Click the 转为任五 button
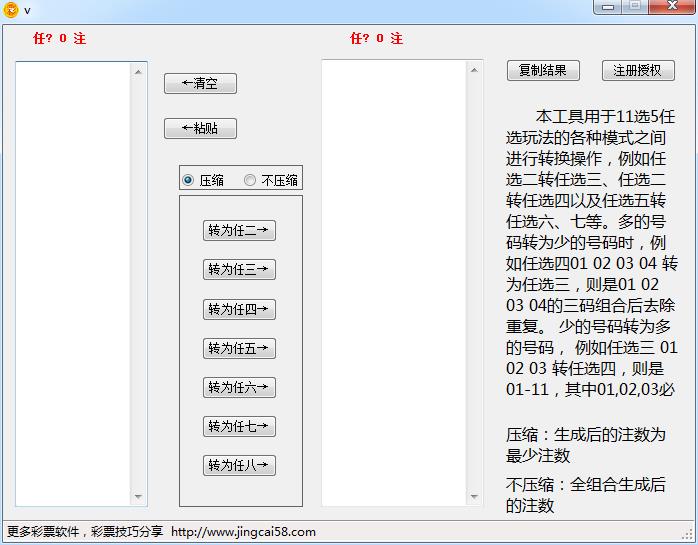 239,348
